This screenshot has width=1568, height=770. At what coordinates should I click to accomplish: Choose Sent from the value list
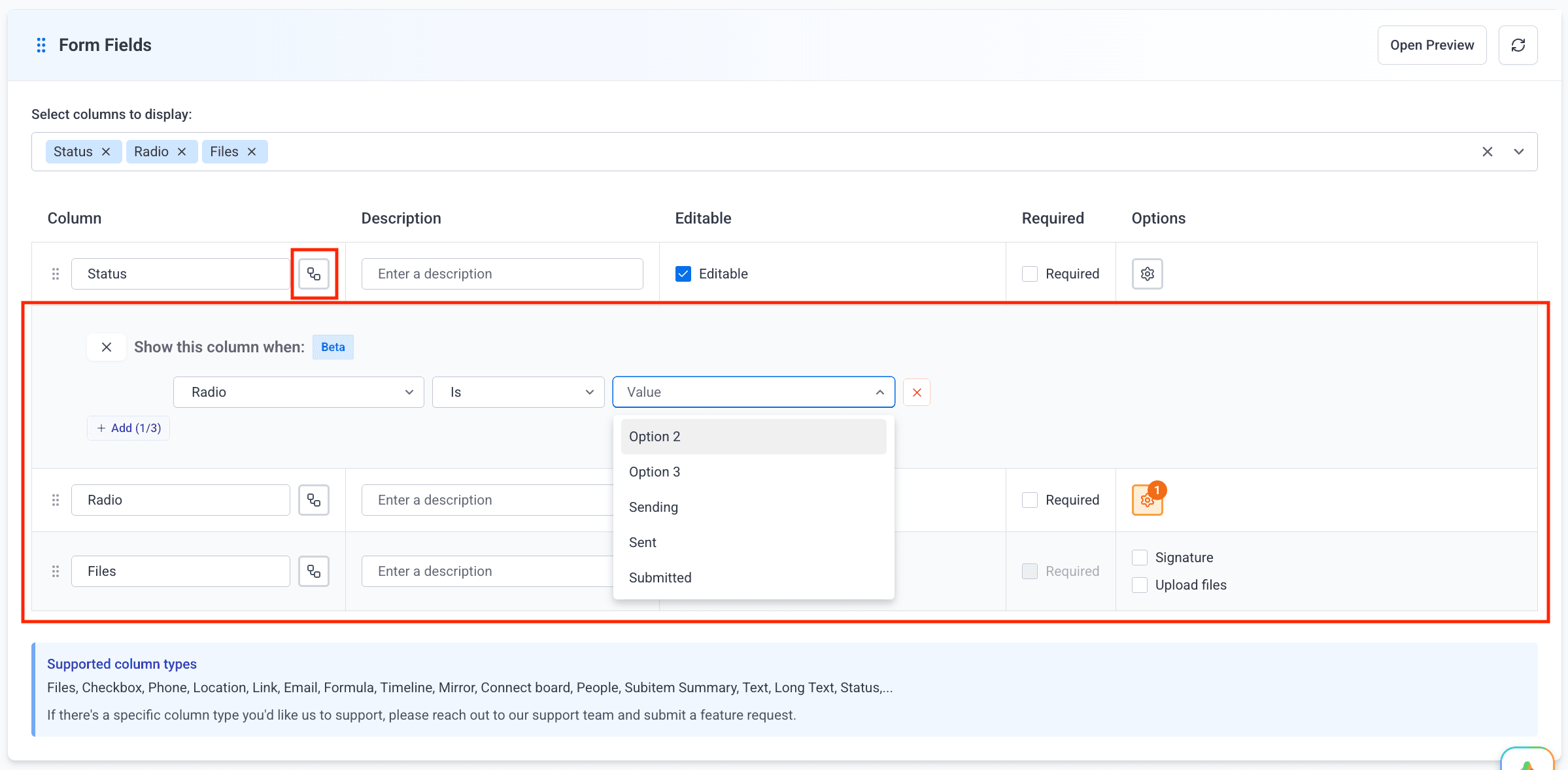tap(754, 543)
